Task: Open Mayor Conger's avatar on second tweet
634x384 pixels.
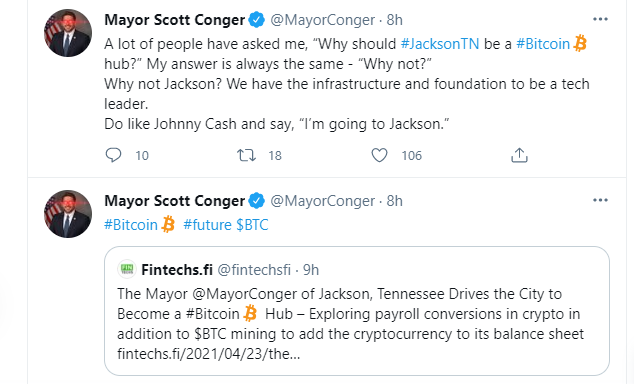Action: pos(68,214)
